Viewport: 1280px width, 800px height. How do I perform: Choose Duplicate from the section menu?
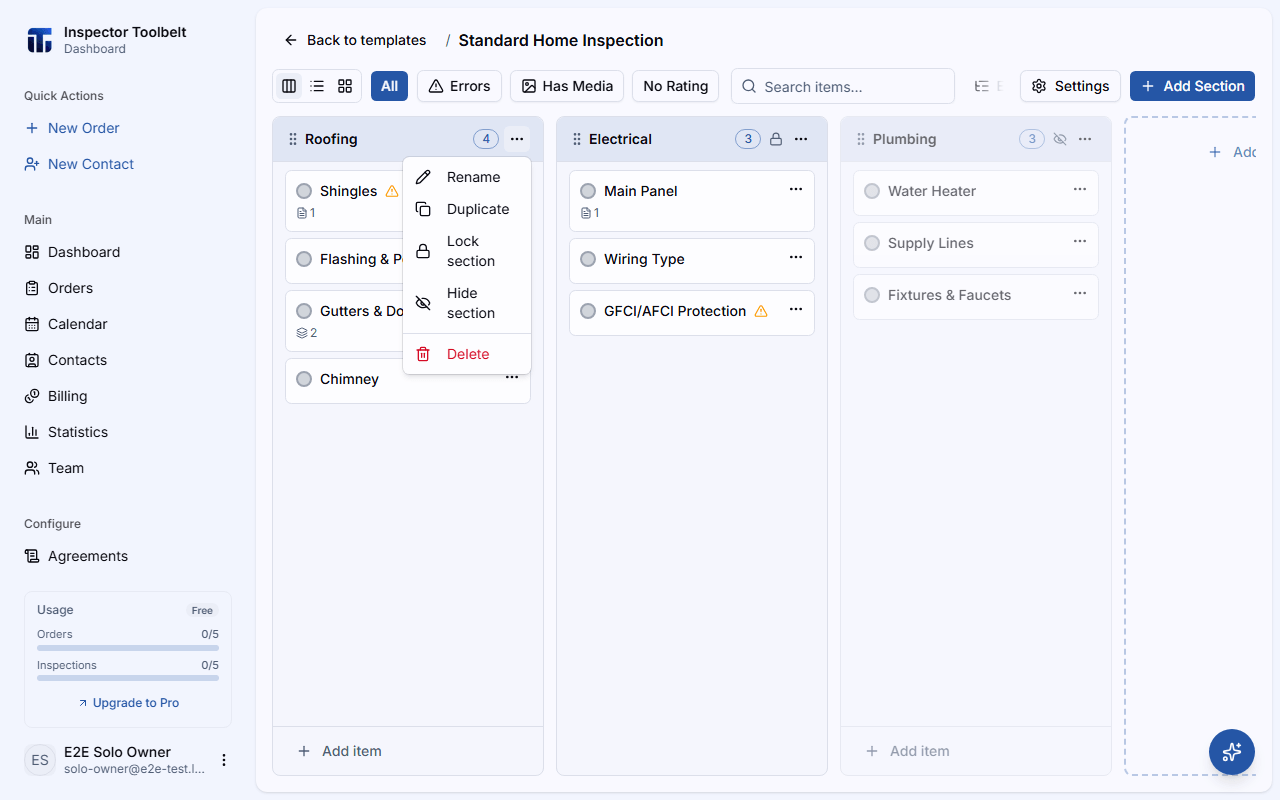click(467, 209)
